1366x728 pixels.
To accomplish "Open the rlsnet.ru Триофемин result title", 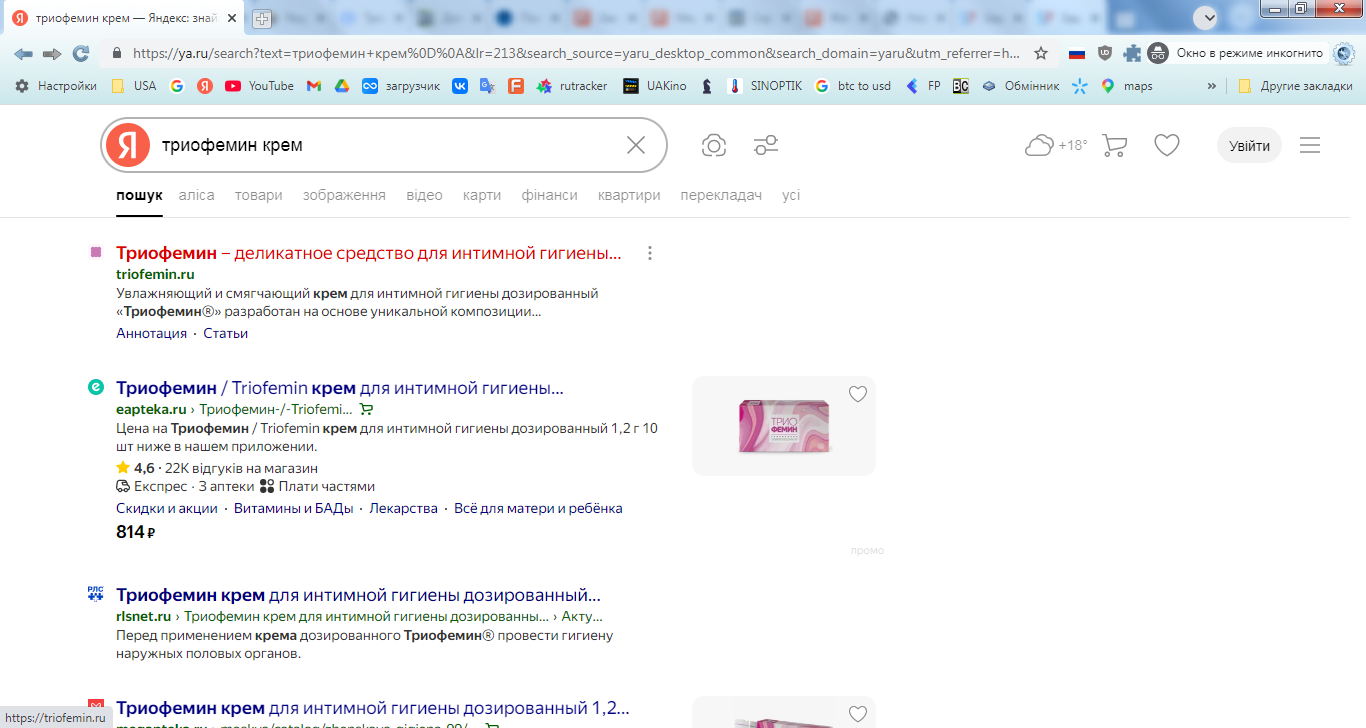I will tap(359, 595).
